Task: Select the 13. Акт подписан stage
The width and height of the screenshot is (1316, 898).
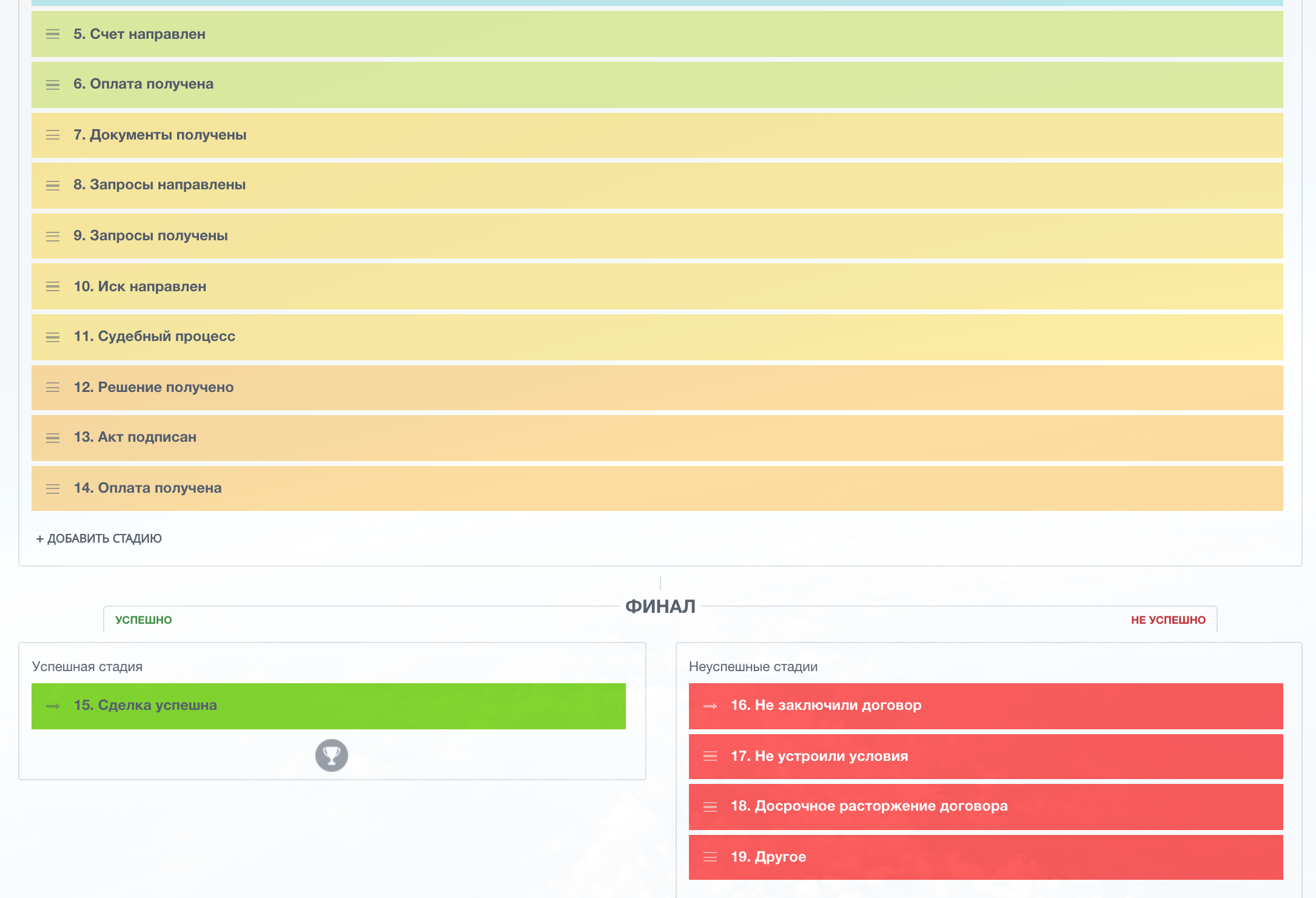Action: click(x=135, y=437)
